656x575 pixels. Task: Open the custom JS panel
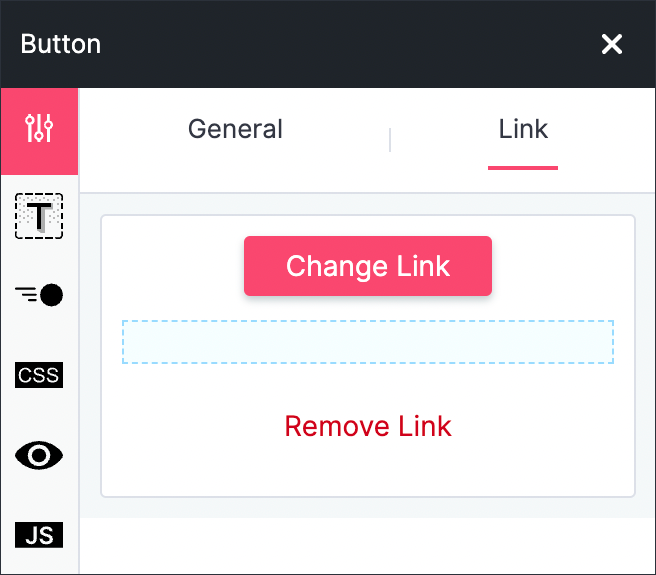pyautogui.click(x=39, y=535)
